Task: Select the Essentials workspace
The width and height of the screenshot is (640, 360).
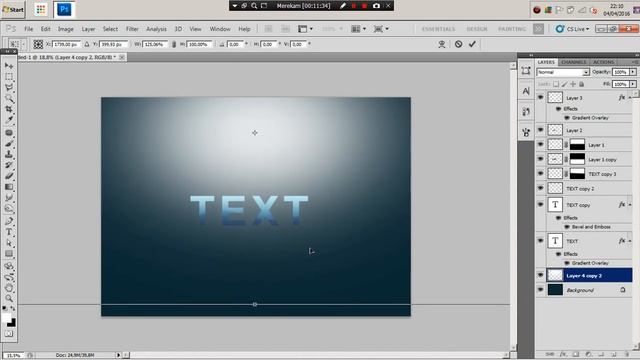Action: coord(438,29)
